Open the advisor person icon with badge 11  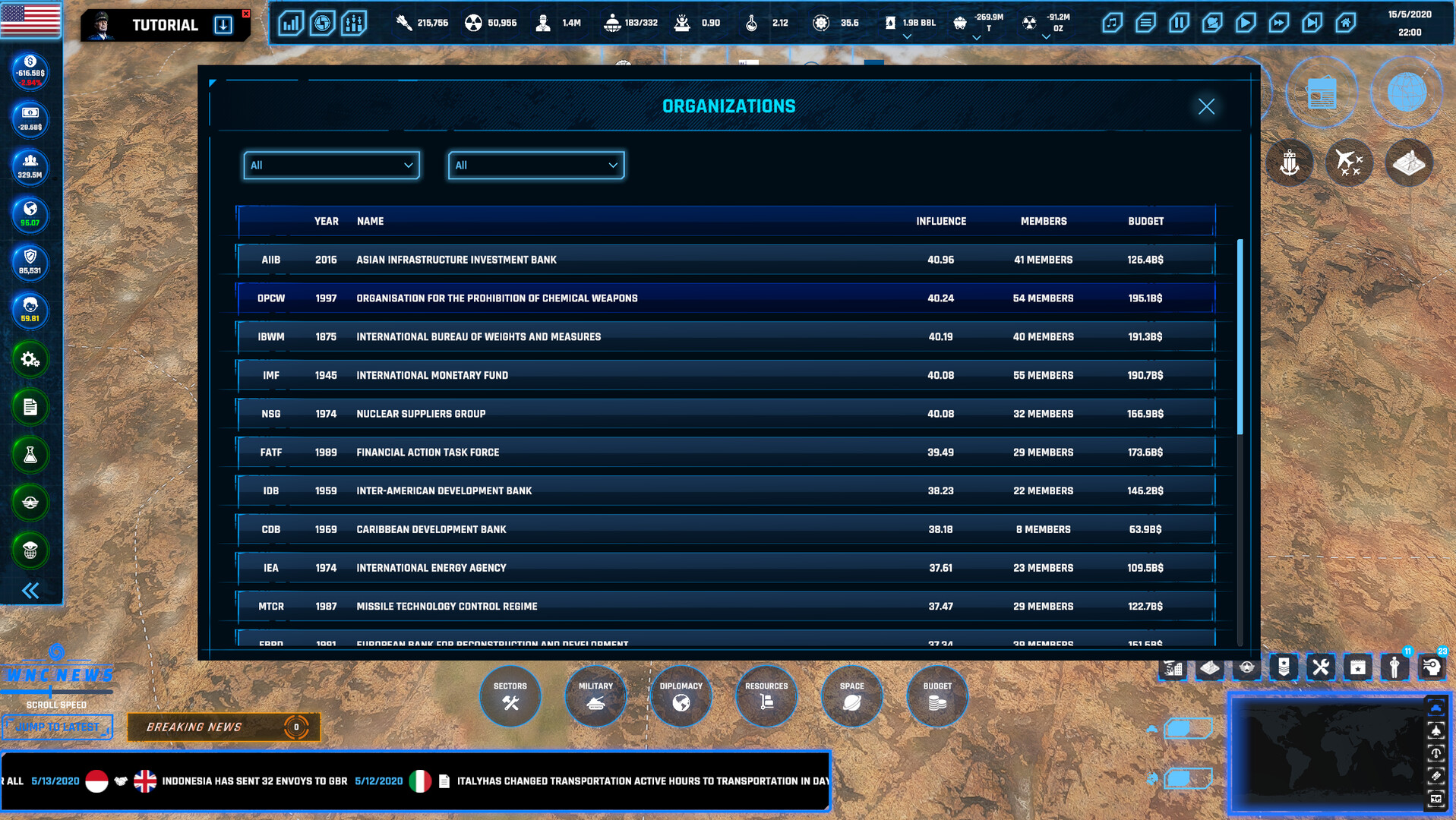pos(1394,667)
